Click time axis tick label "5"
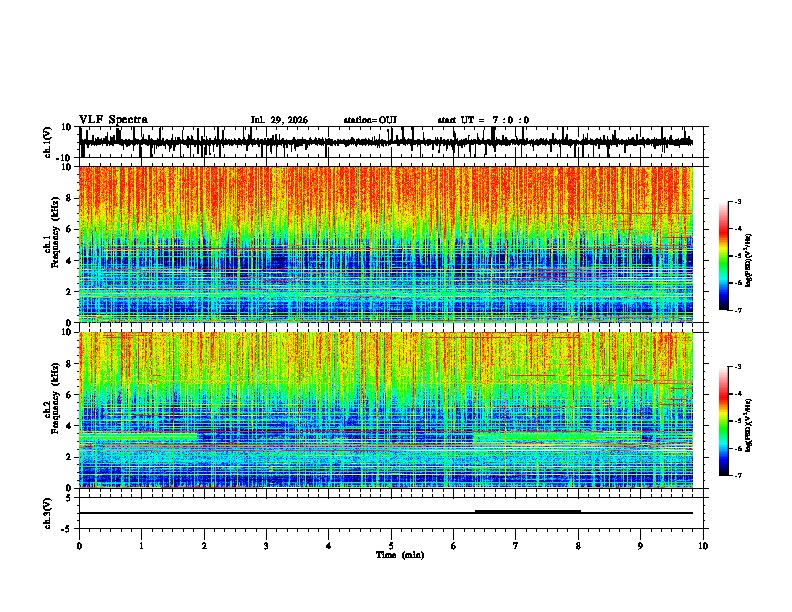 [391, 546]
